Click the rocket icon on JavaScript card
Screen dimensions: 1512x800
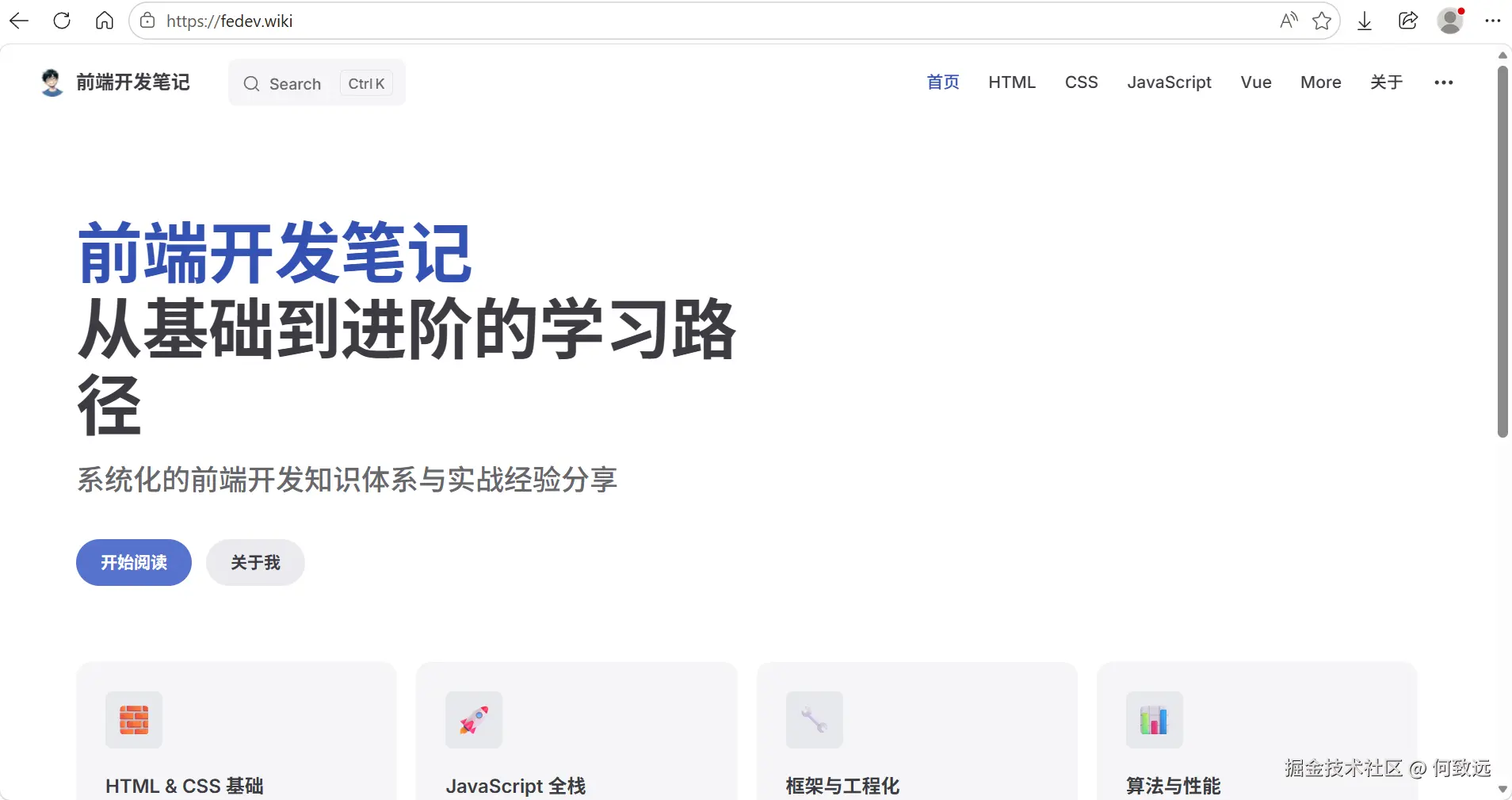[x=474, y=720]
